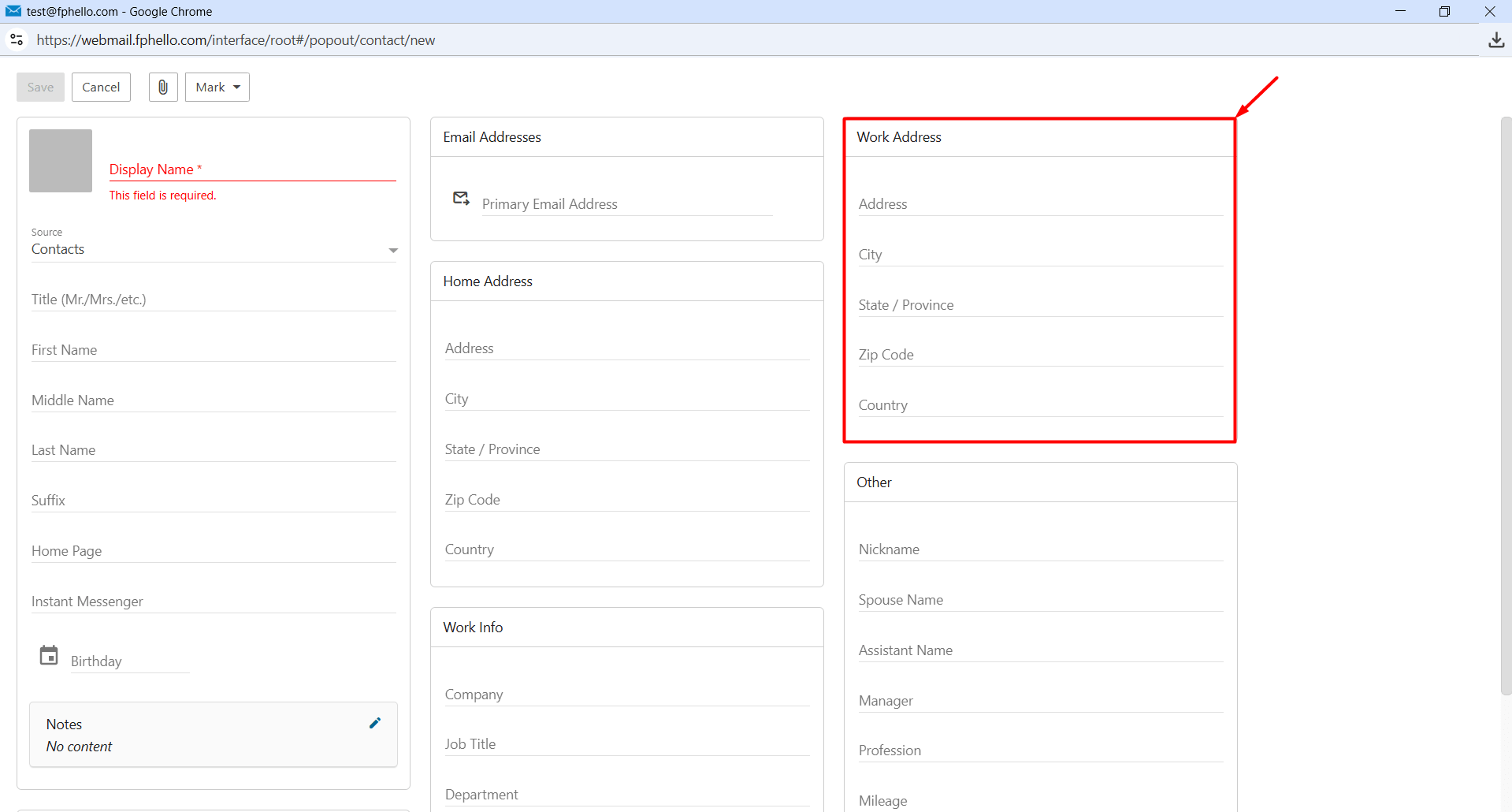Click the Primary Email Address field
The image size is (1512, 812).
[x=627, y=204]
